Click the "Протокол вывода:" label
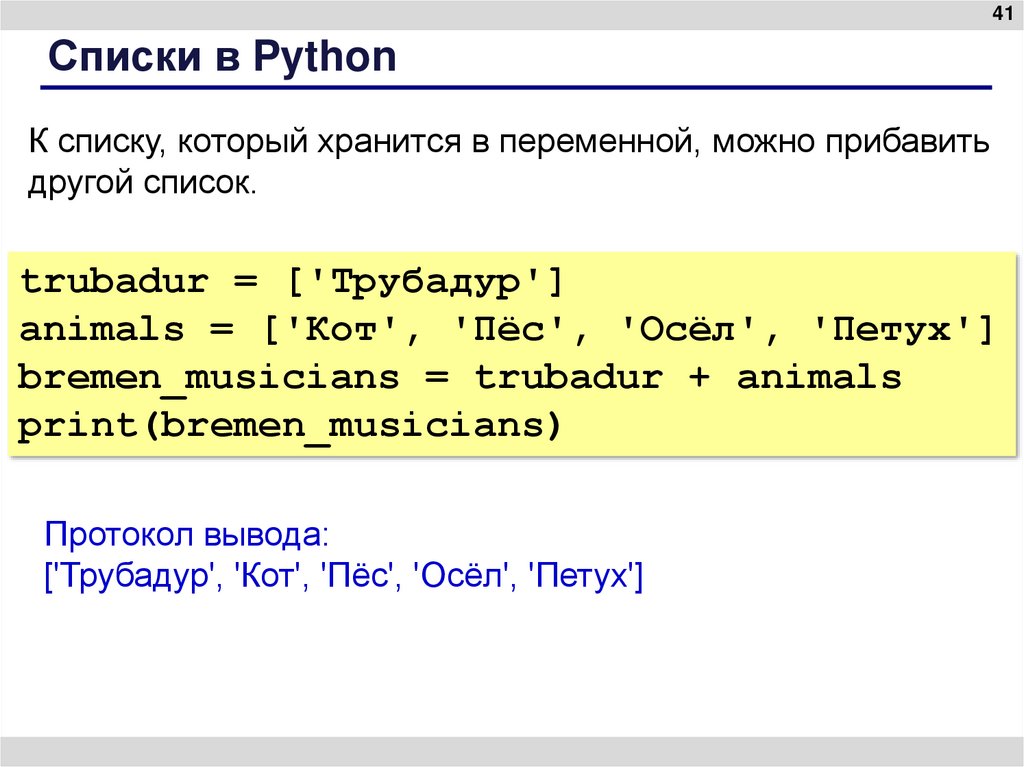The image size is (1024, 767). (x=186, y=535)
